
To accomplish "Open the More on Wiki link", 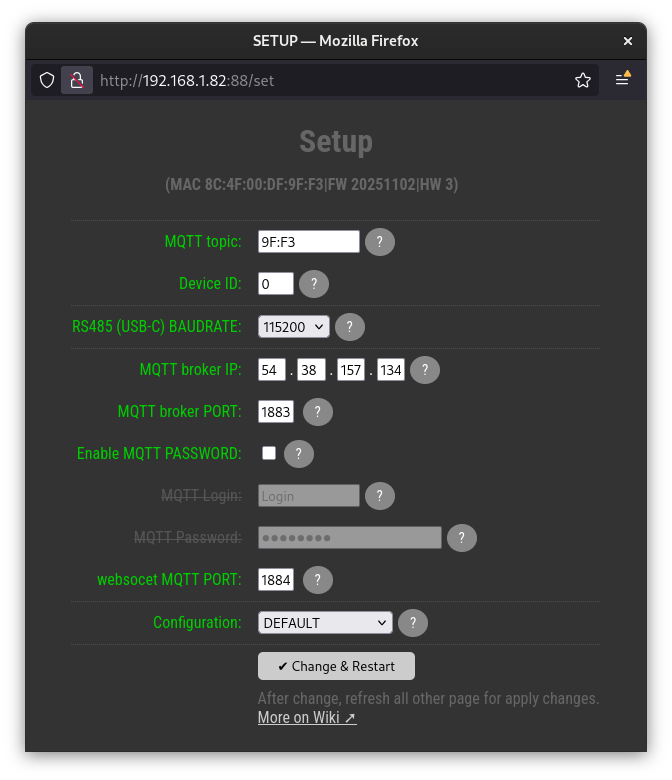I will (x=306, y=717).
